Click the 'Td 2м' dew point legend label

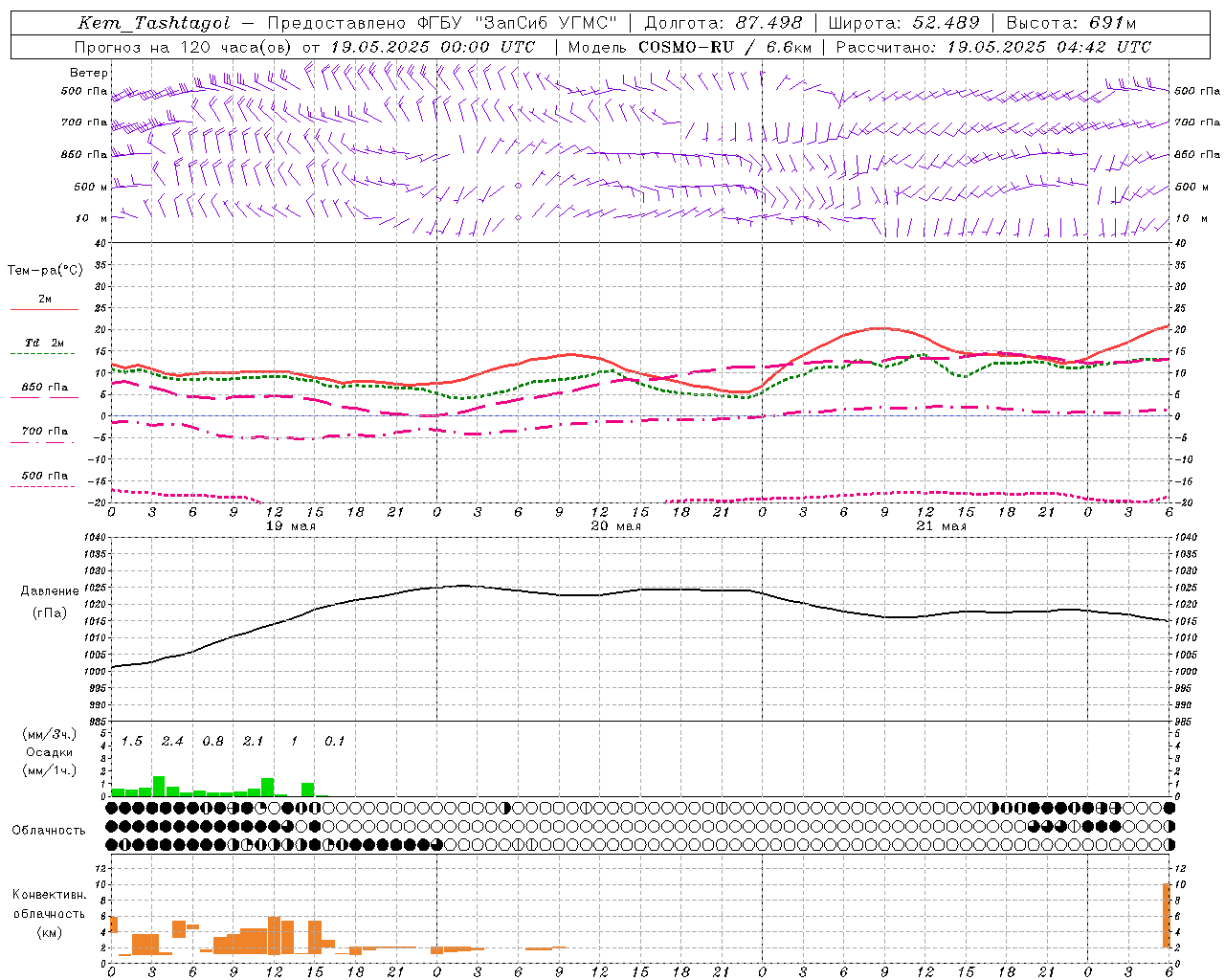tap(45, 343)
